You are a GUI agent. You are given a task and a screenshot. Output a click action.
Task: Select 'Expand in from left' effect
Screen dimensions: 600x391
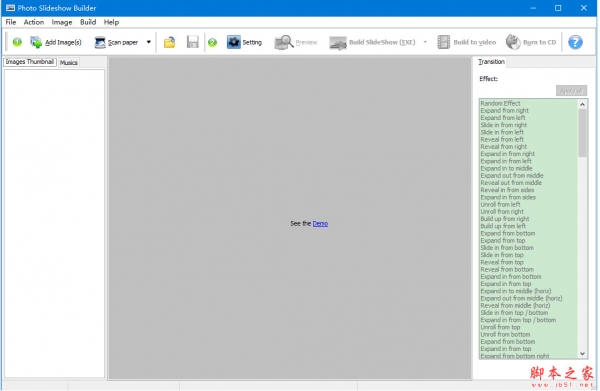[x=506, y=161]
